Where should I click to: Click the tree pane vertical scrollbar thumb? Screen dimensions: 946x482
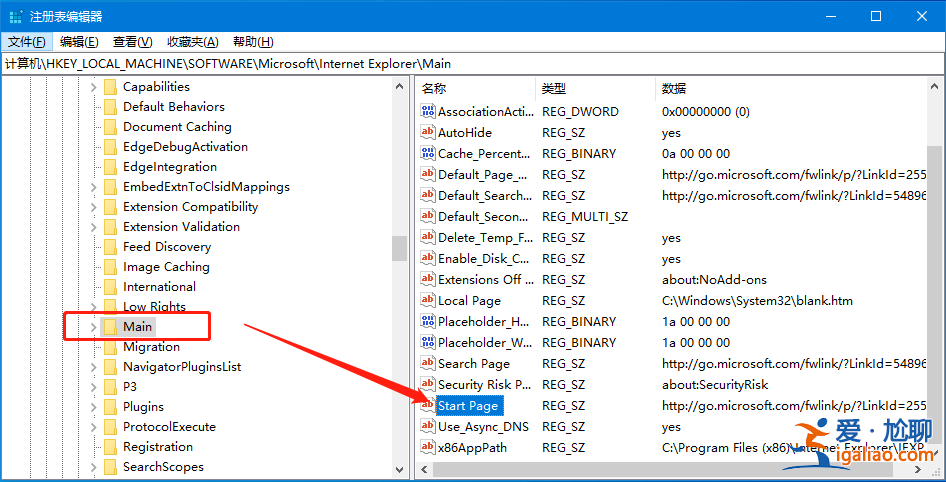[399, 247]
